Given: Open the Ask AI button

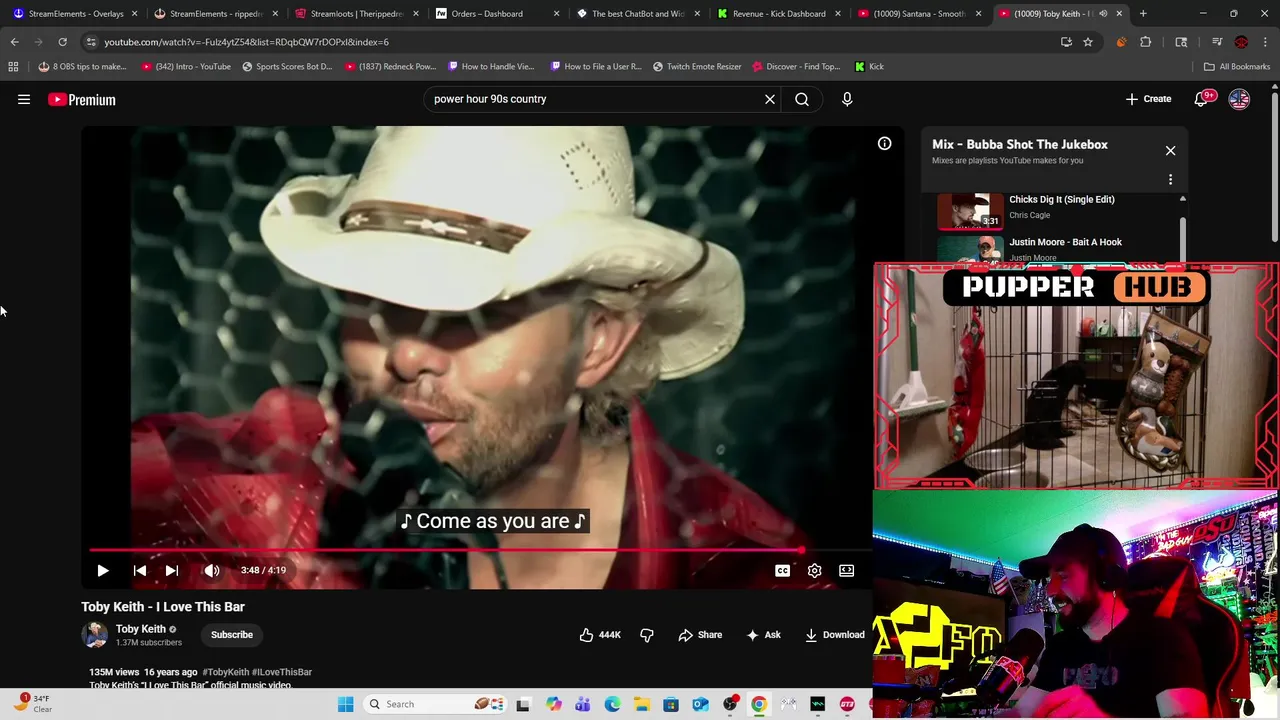Looking at the screenshot, I should (x=763, y=635).
